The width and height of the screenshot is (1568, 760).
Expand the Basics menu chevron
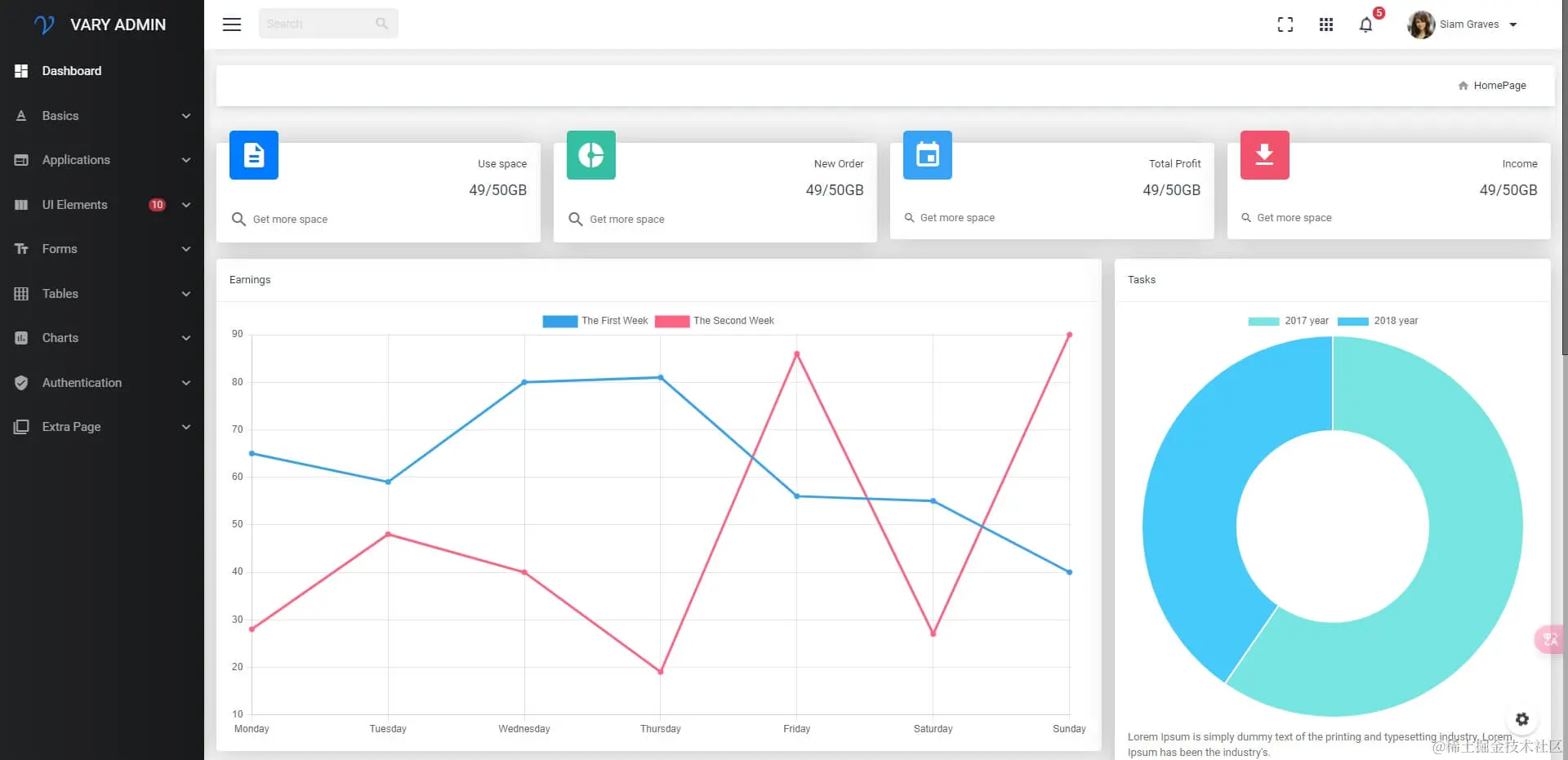coord(186,116)
